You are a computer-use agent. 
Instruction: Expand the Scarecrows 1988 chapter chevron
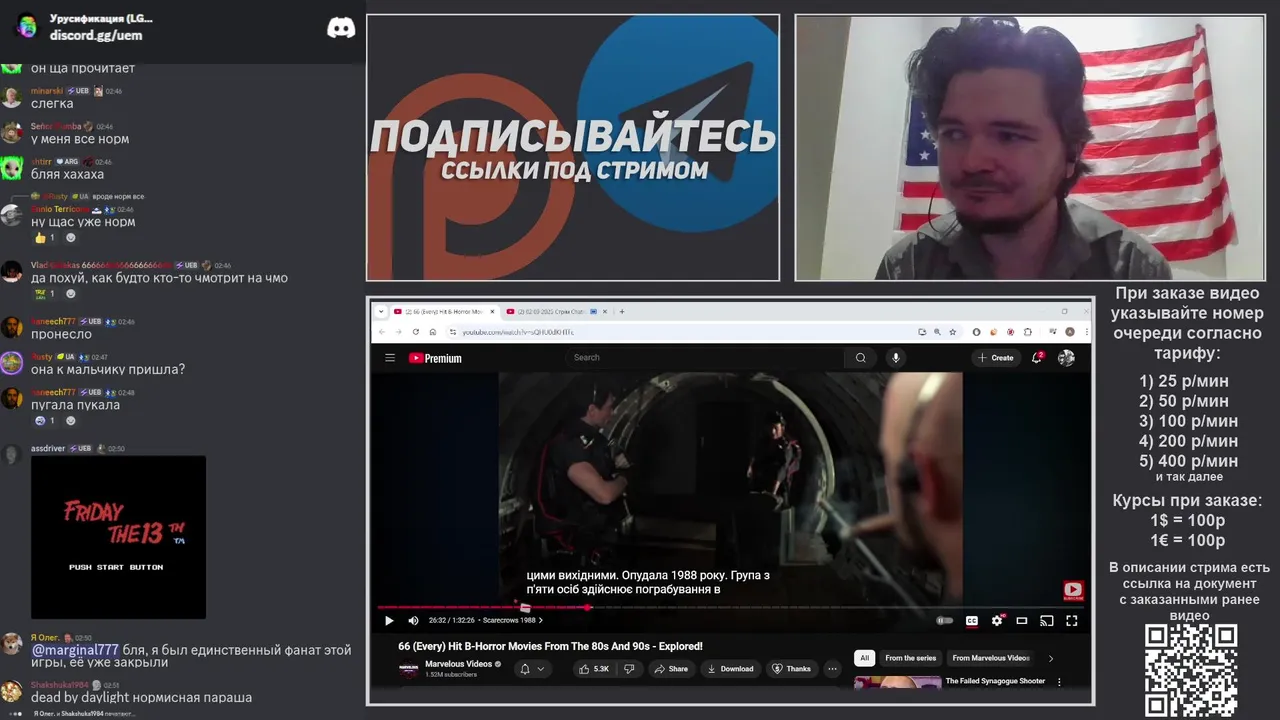coord(541,621)
